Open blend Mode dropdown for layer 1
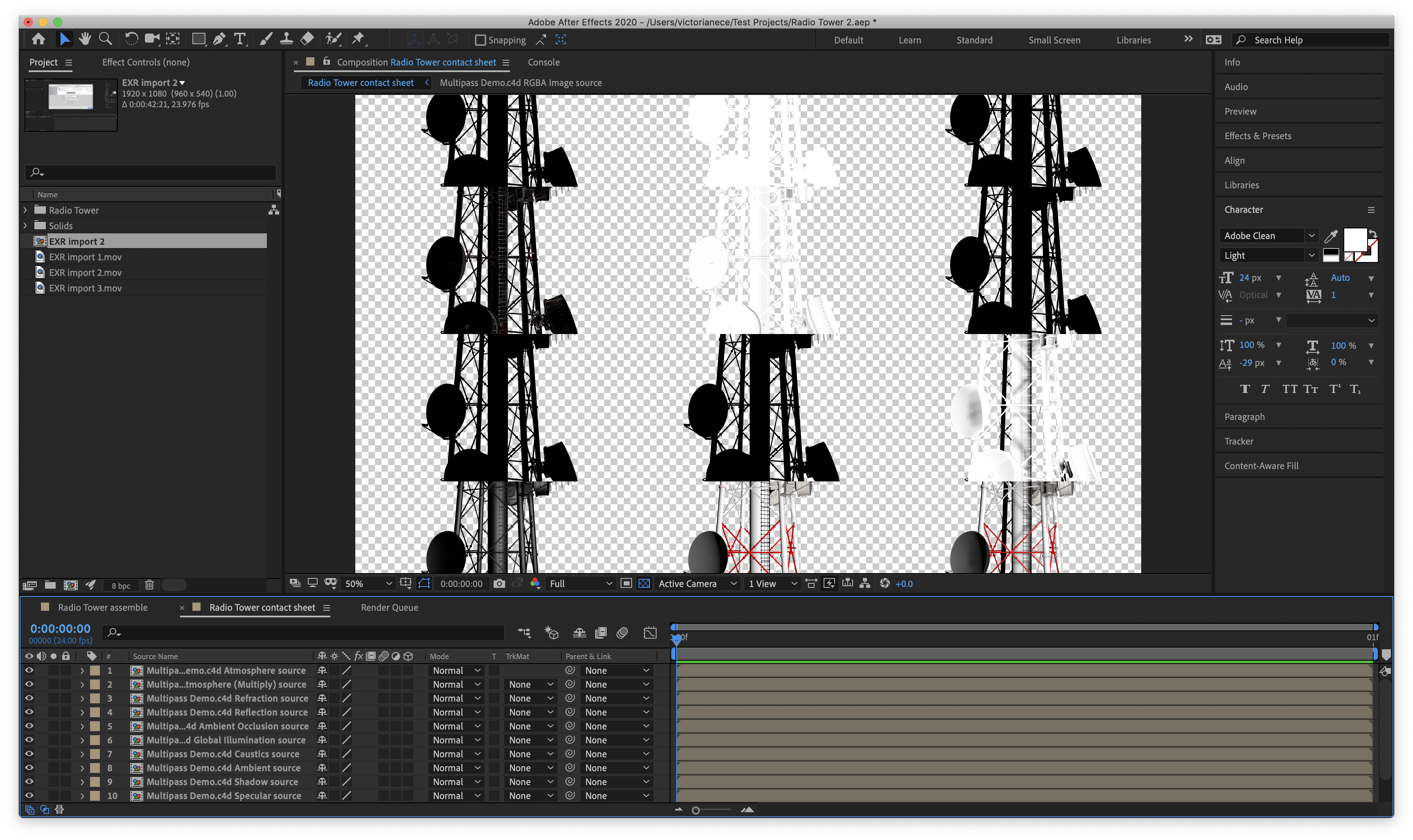1413x840 pixels. (x=456, y=671)
